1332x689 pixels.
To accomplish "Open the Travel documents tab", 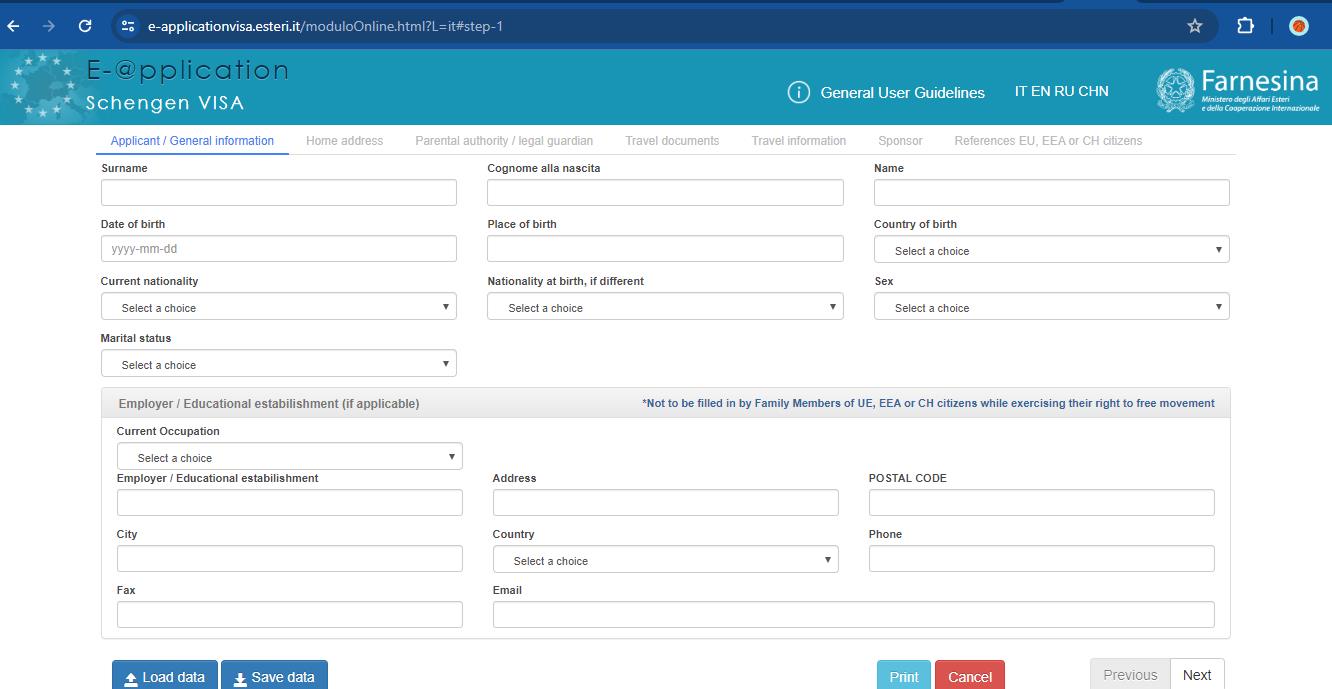I will pyautogui.click(x=672, y=141).
